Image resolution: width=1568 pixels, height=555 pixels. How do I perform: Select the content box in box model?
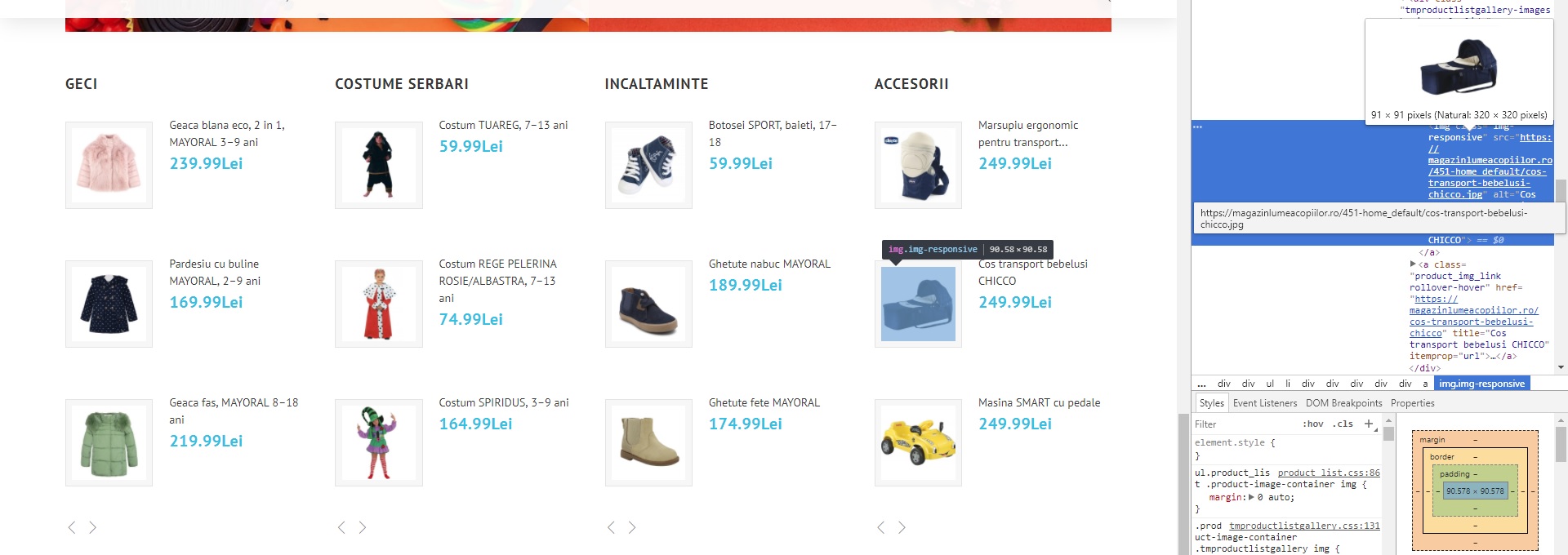(1475, 491)
